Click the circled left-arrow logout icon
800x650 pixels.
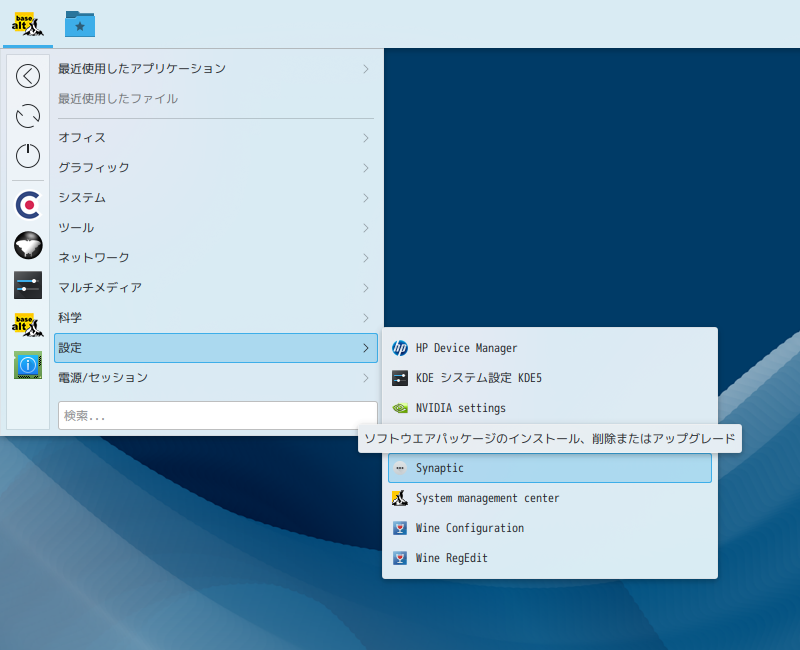(28, 76)
